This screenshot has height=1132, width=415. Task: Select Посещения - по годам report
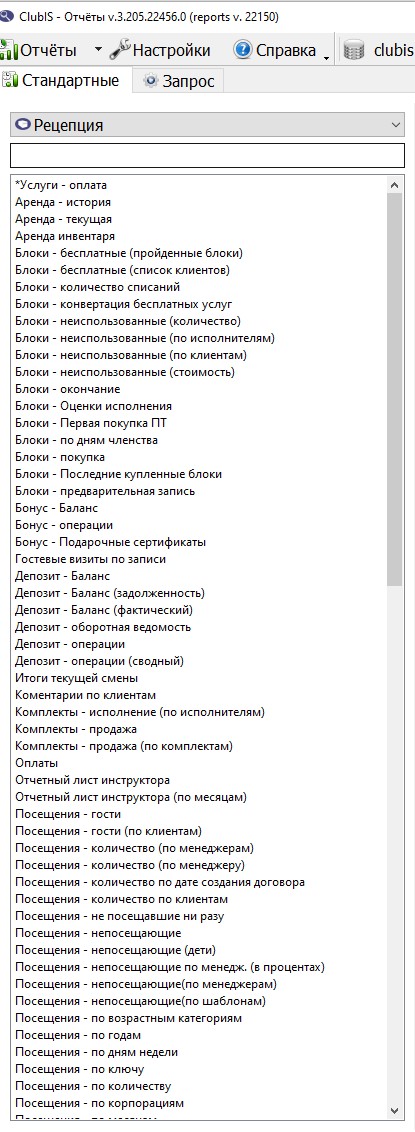coord(78,1035)
